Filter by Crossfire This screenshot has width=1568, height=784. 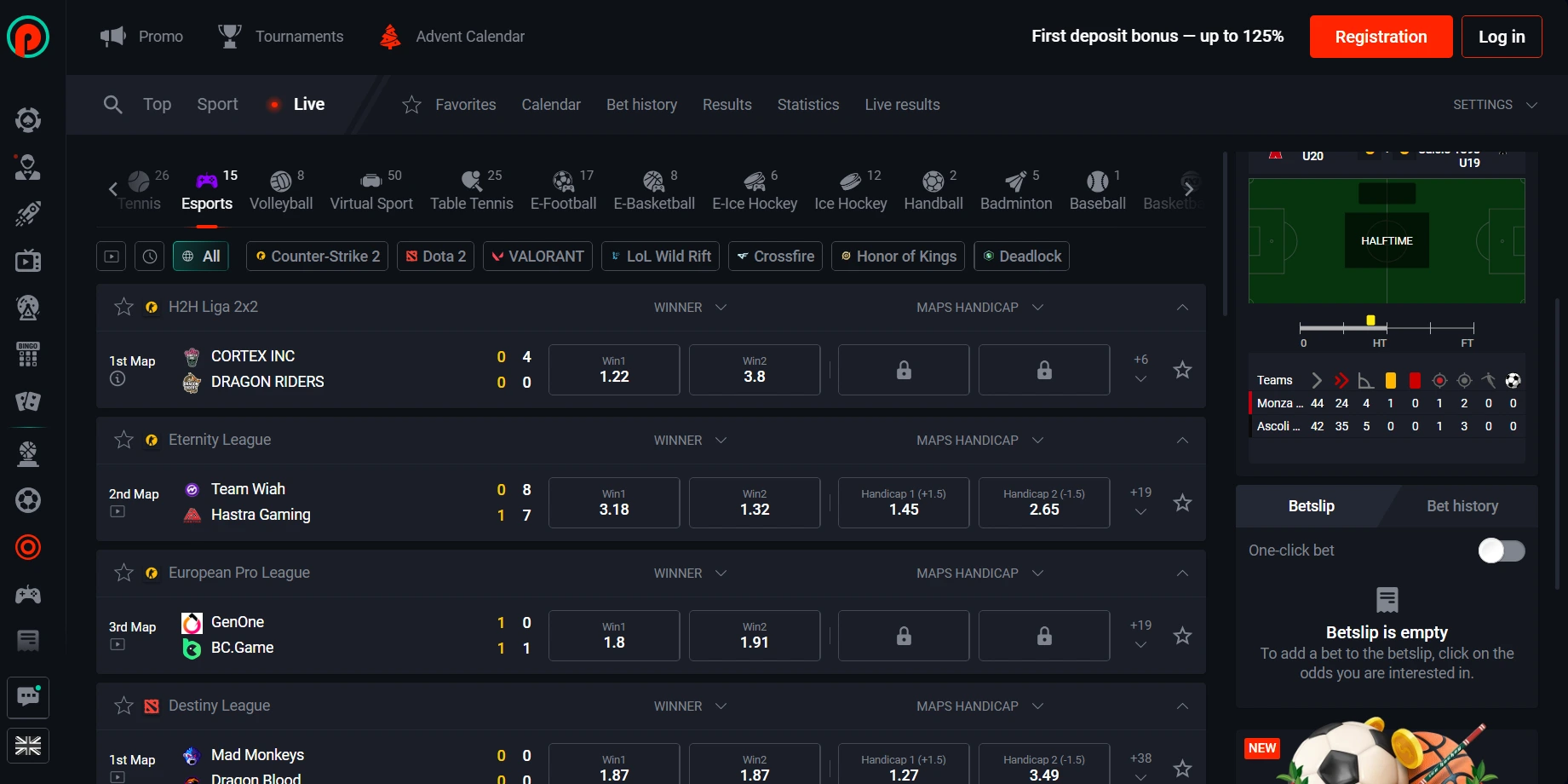(x=775, y=256)
